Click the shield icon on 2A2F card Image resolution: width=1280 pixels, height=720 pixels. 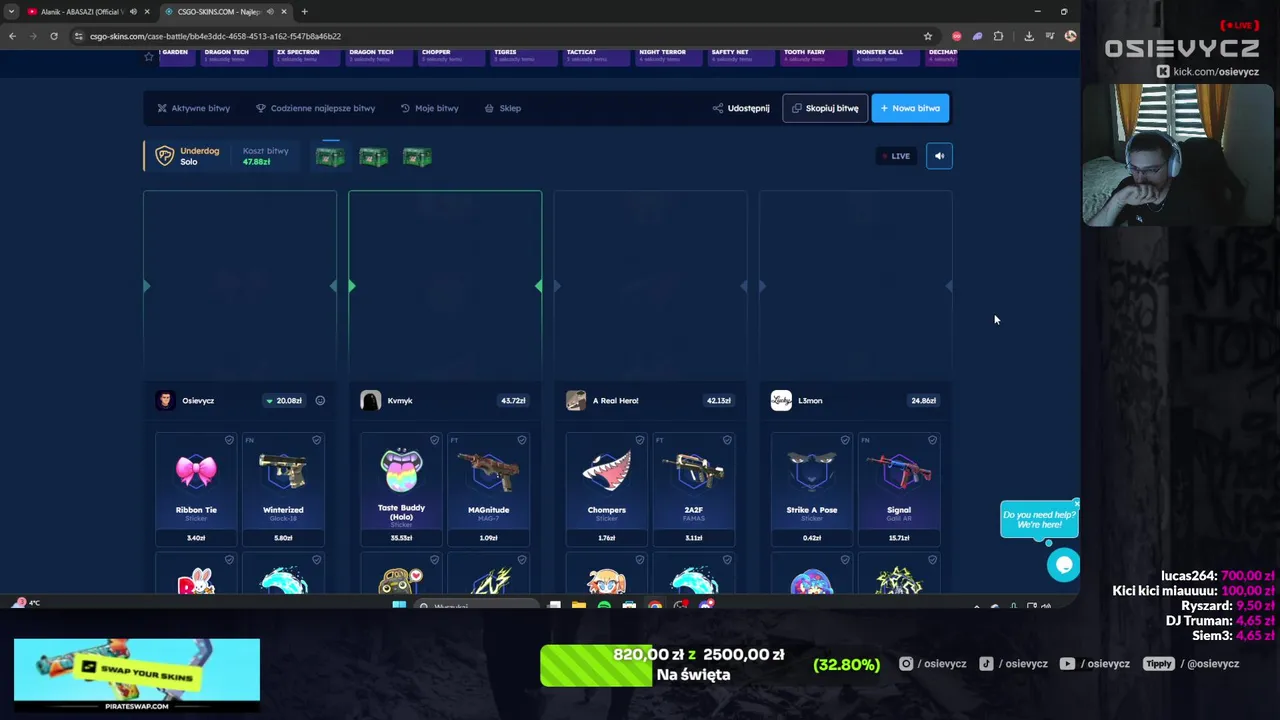pos(727,440)
